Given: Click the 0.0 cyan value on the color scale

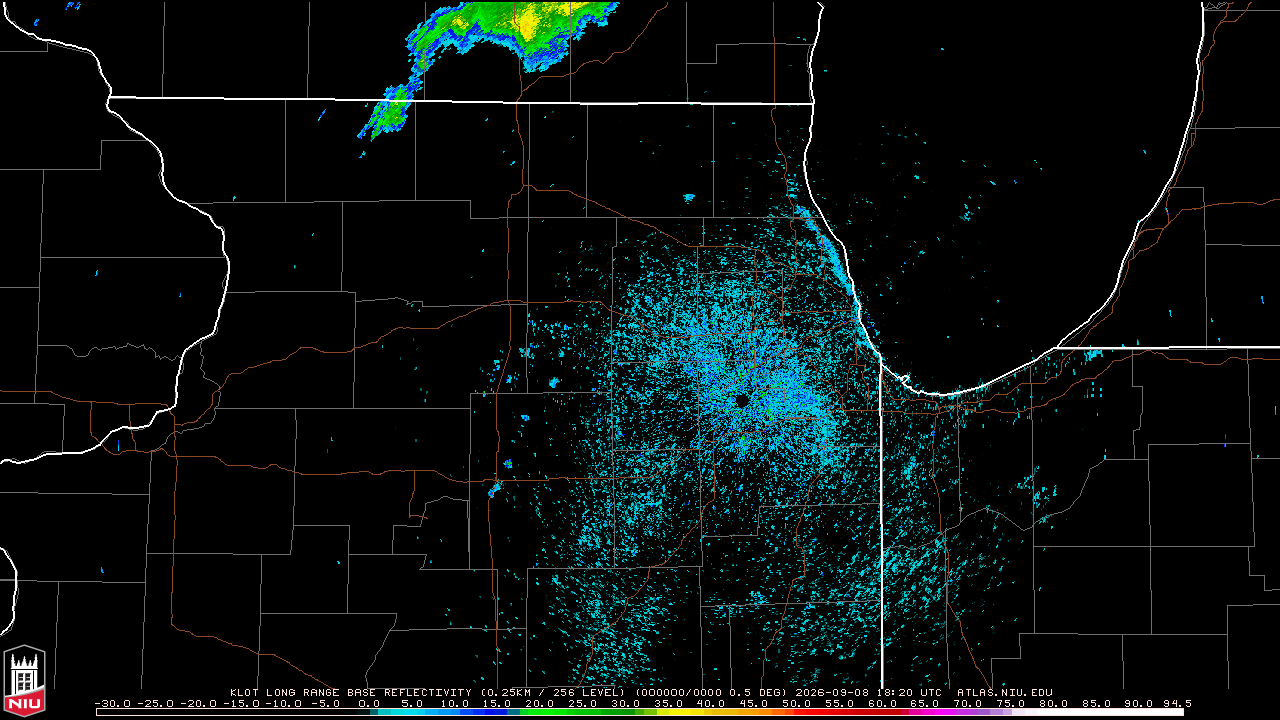Looking at the screenshot, I should (368, 703).
